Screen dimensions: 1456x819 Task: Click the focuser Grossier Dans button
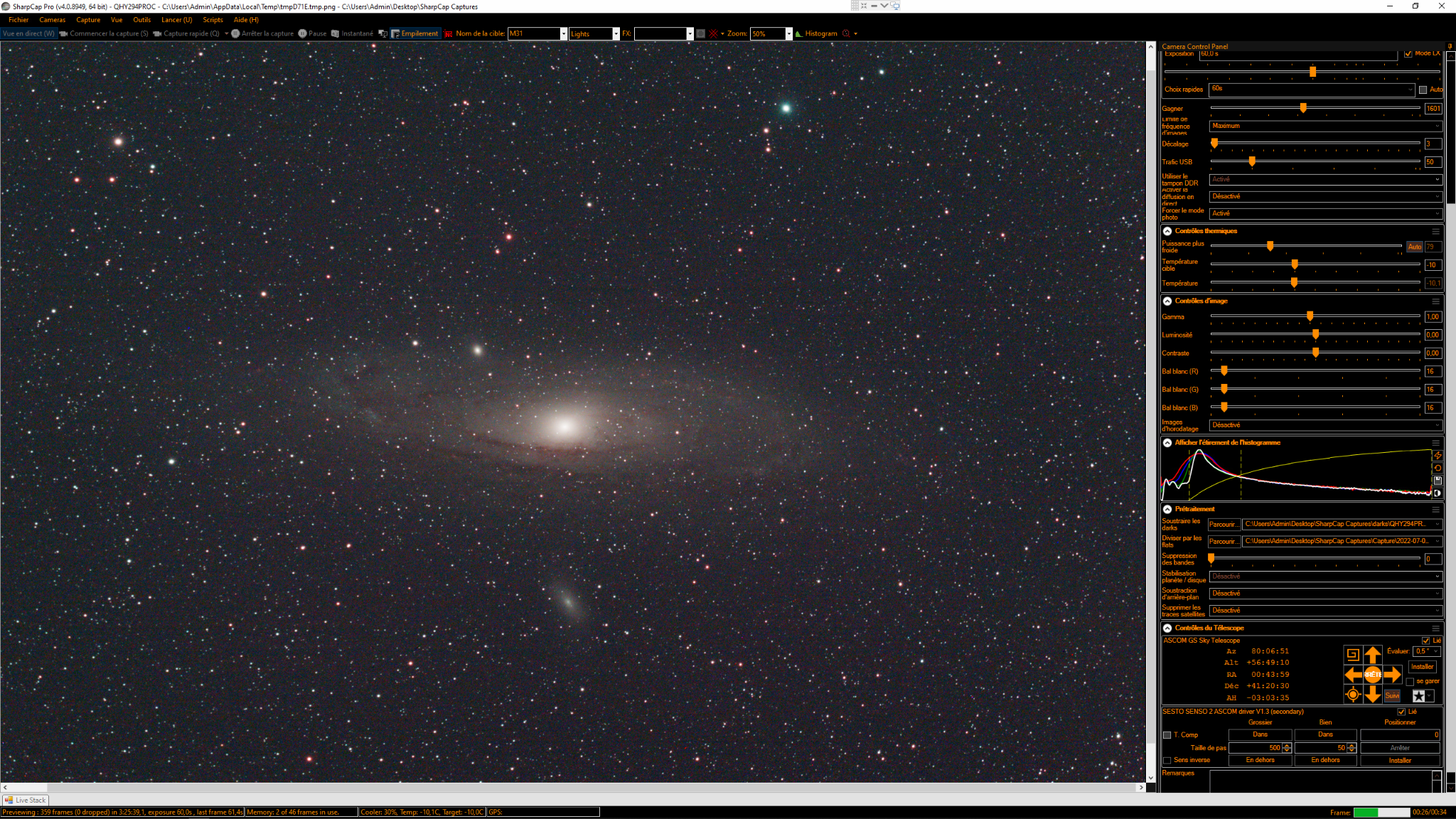pyautogui.click(x=1260, y=735)
